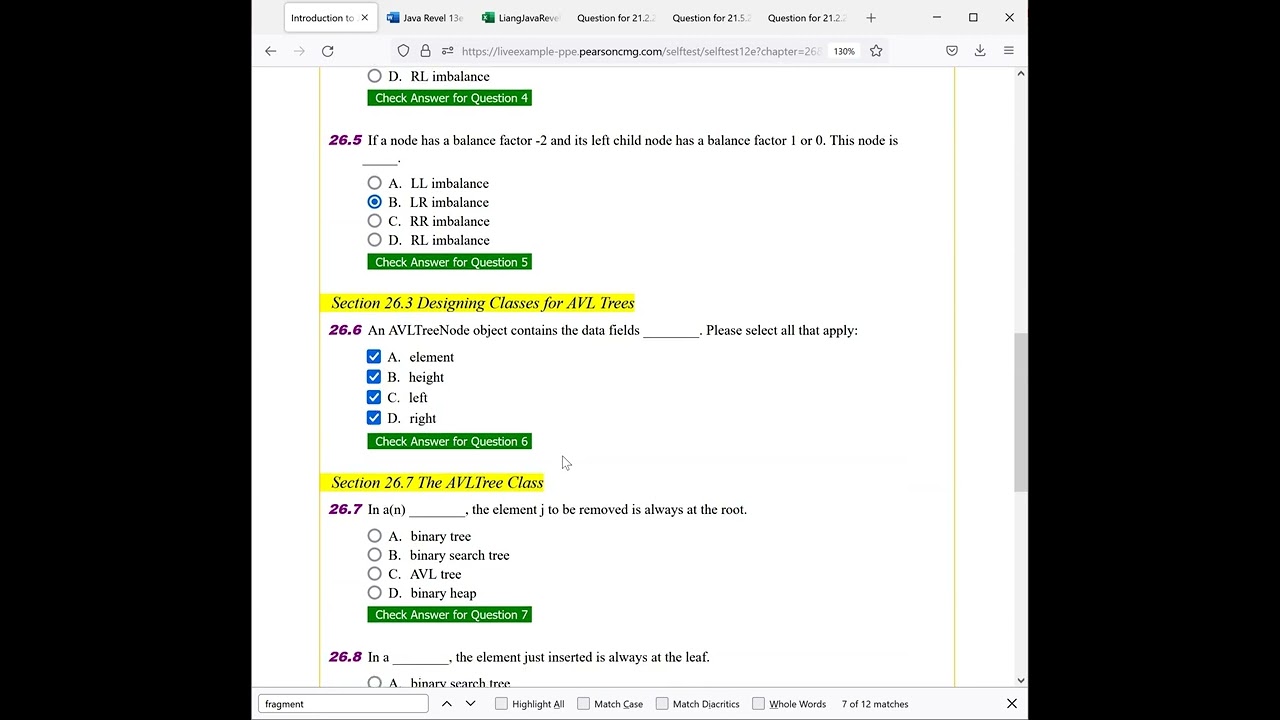Select option C AVL tree
Screen dimensions: 1280x720
coord(374,574)
